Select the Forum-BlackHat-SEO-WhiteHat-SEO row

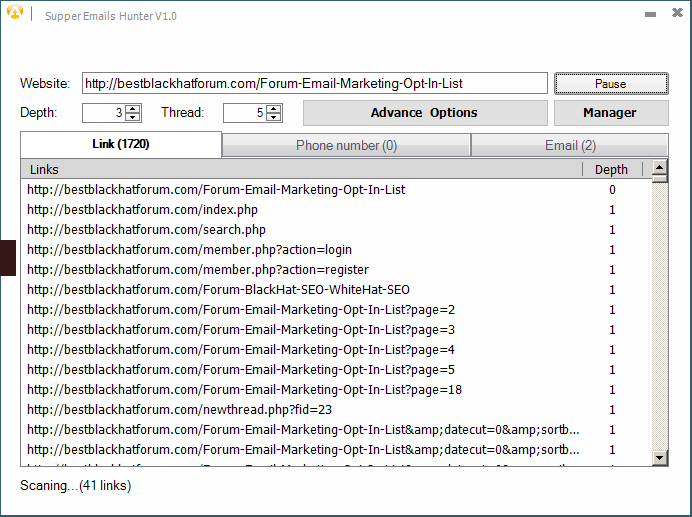336,290
